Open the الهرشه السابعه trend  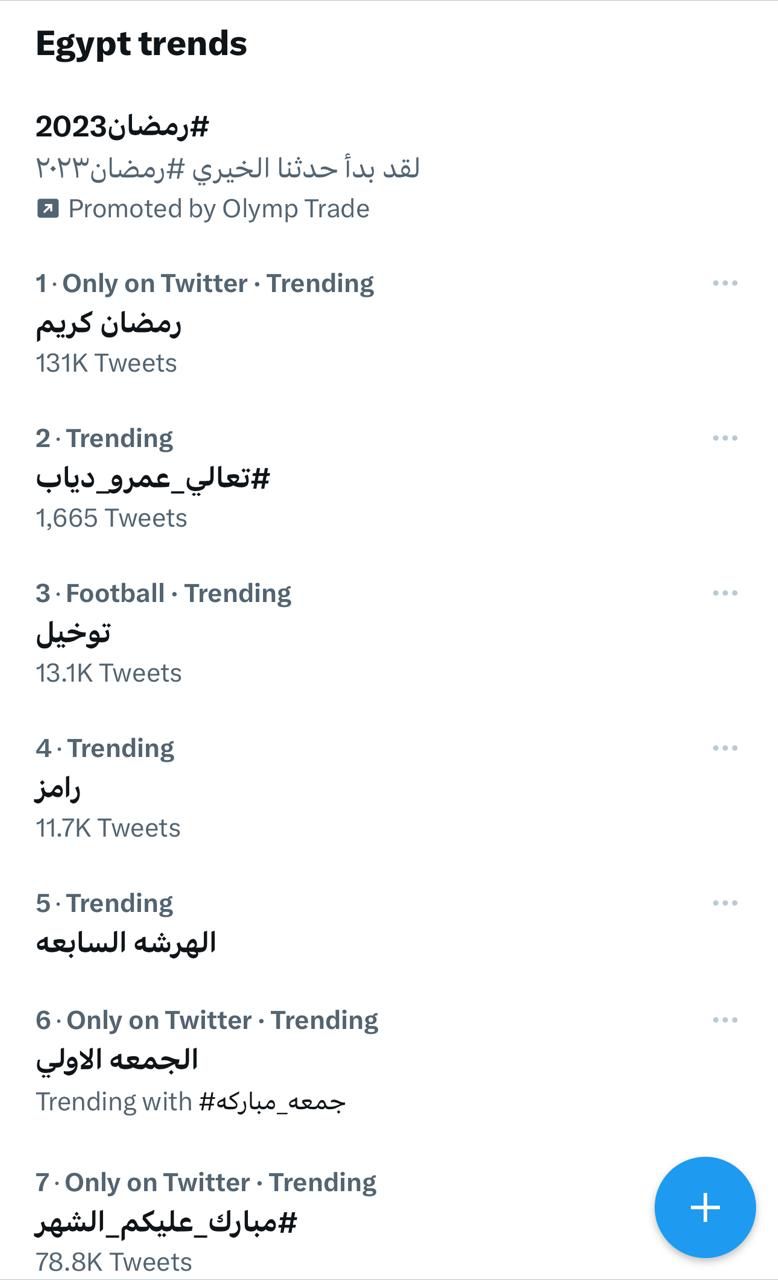[126, 943]
